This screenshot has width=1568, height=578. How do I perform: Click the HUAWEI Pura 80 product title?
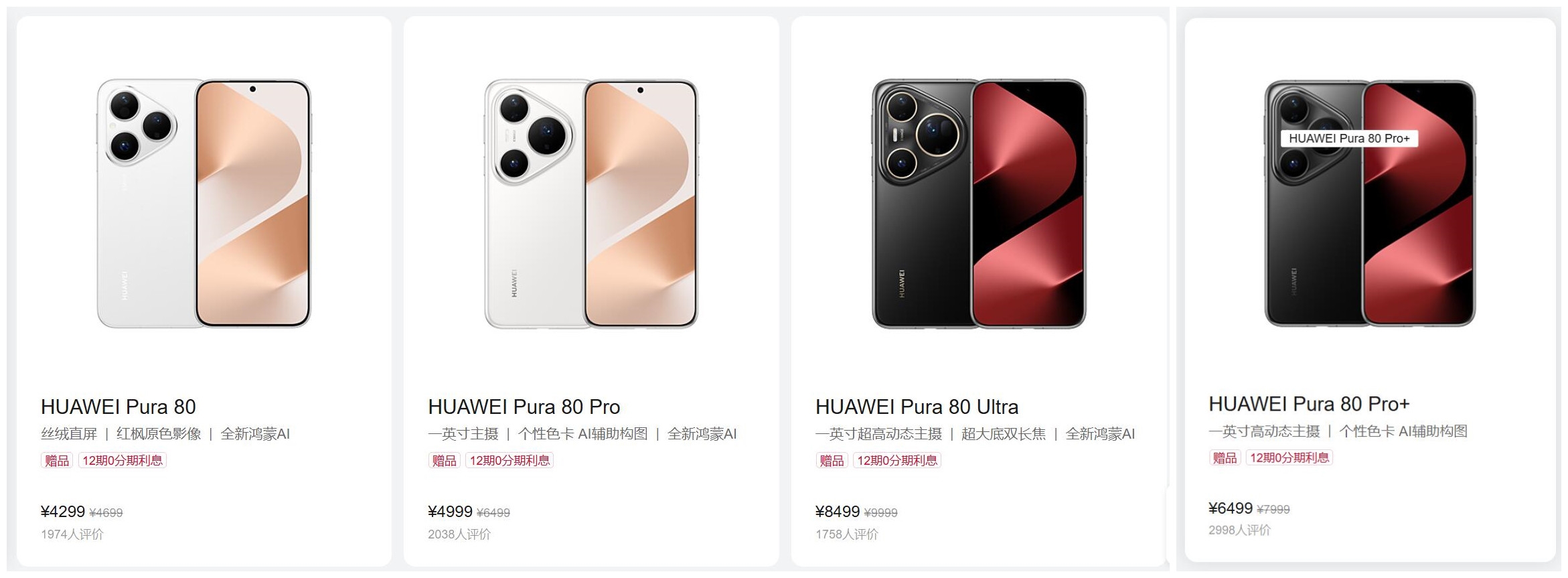pyautogui.click(x=119, y=407)
